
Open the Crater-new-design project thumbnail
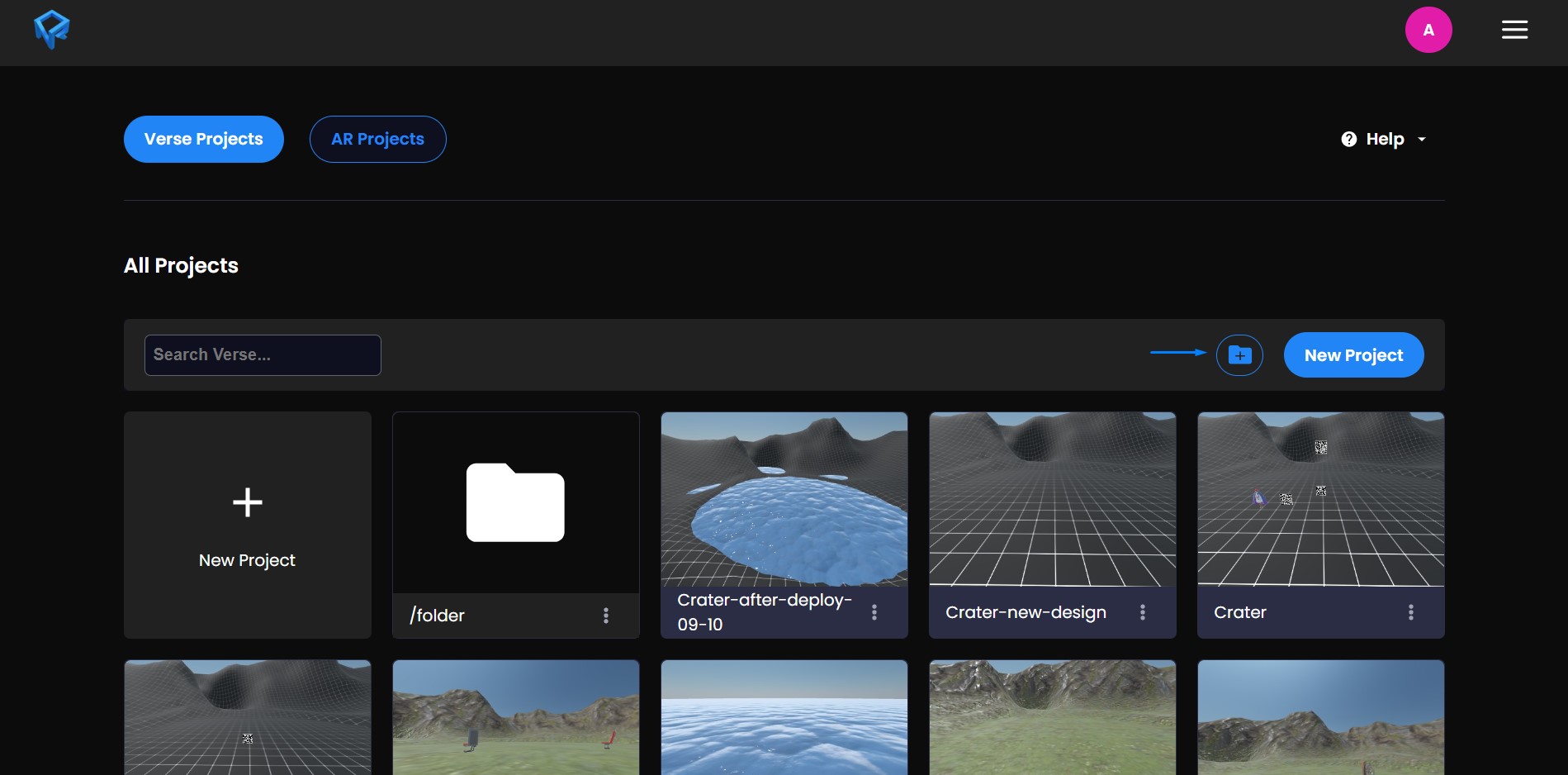coord(1053,500)
